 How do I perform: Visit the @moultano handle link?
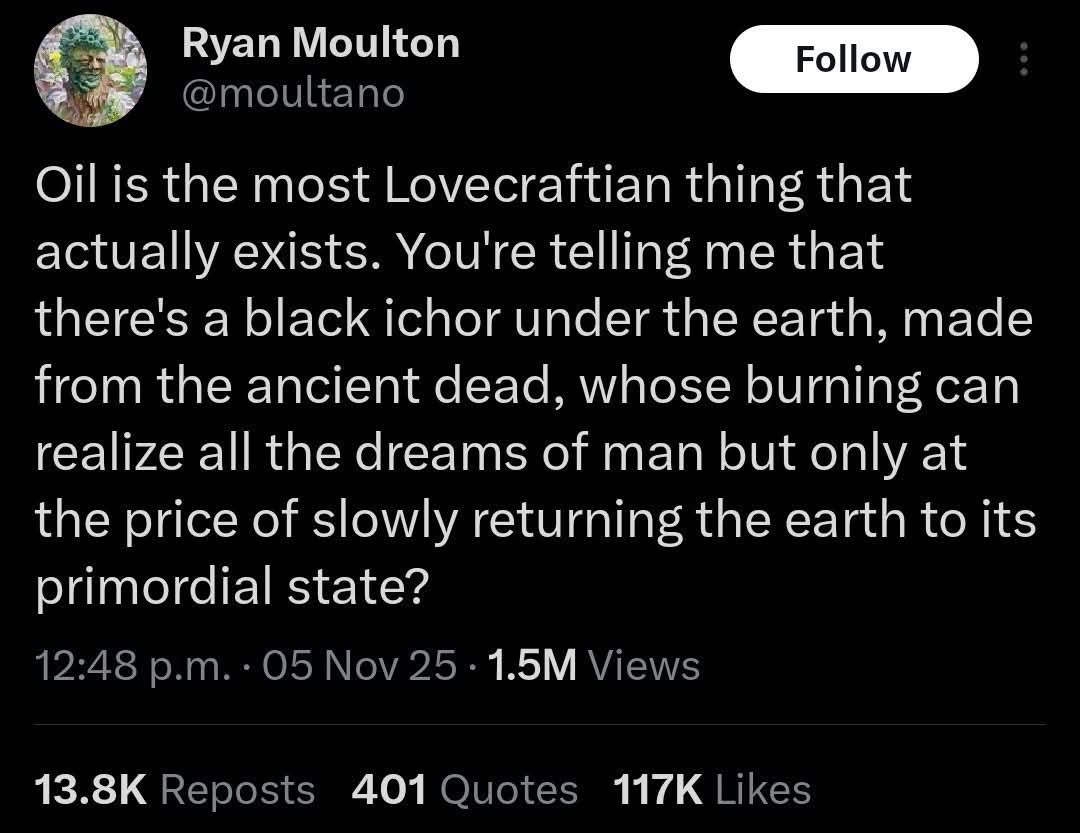tap(292, 93)
